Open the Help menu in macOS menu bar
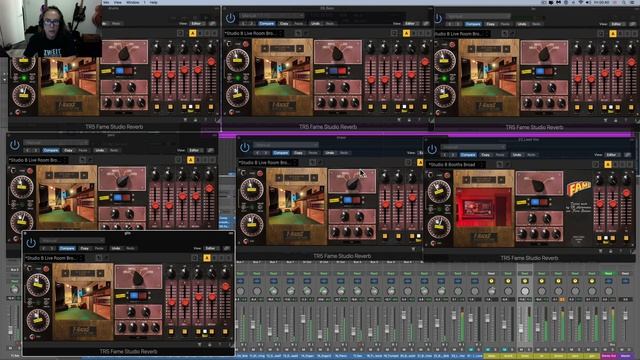 pyautogui.click(x=153, y=2)
